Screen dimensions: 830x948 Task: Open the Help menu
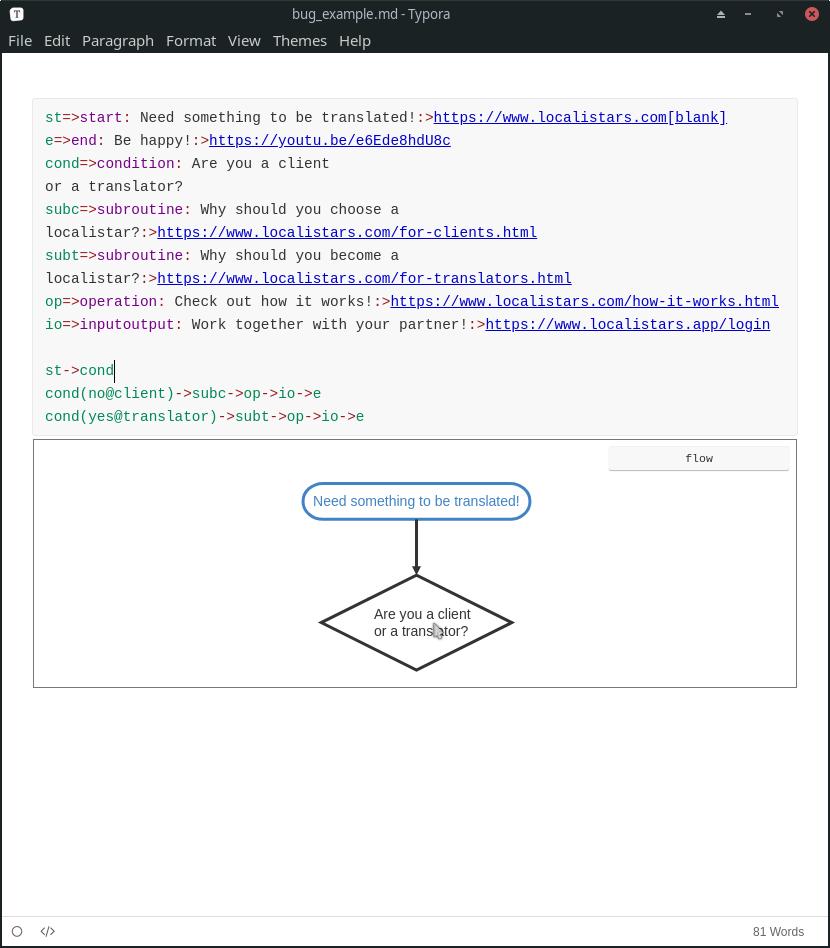click(x=355, y=41)
